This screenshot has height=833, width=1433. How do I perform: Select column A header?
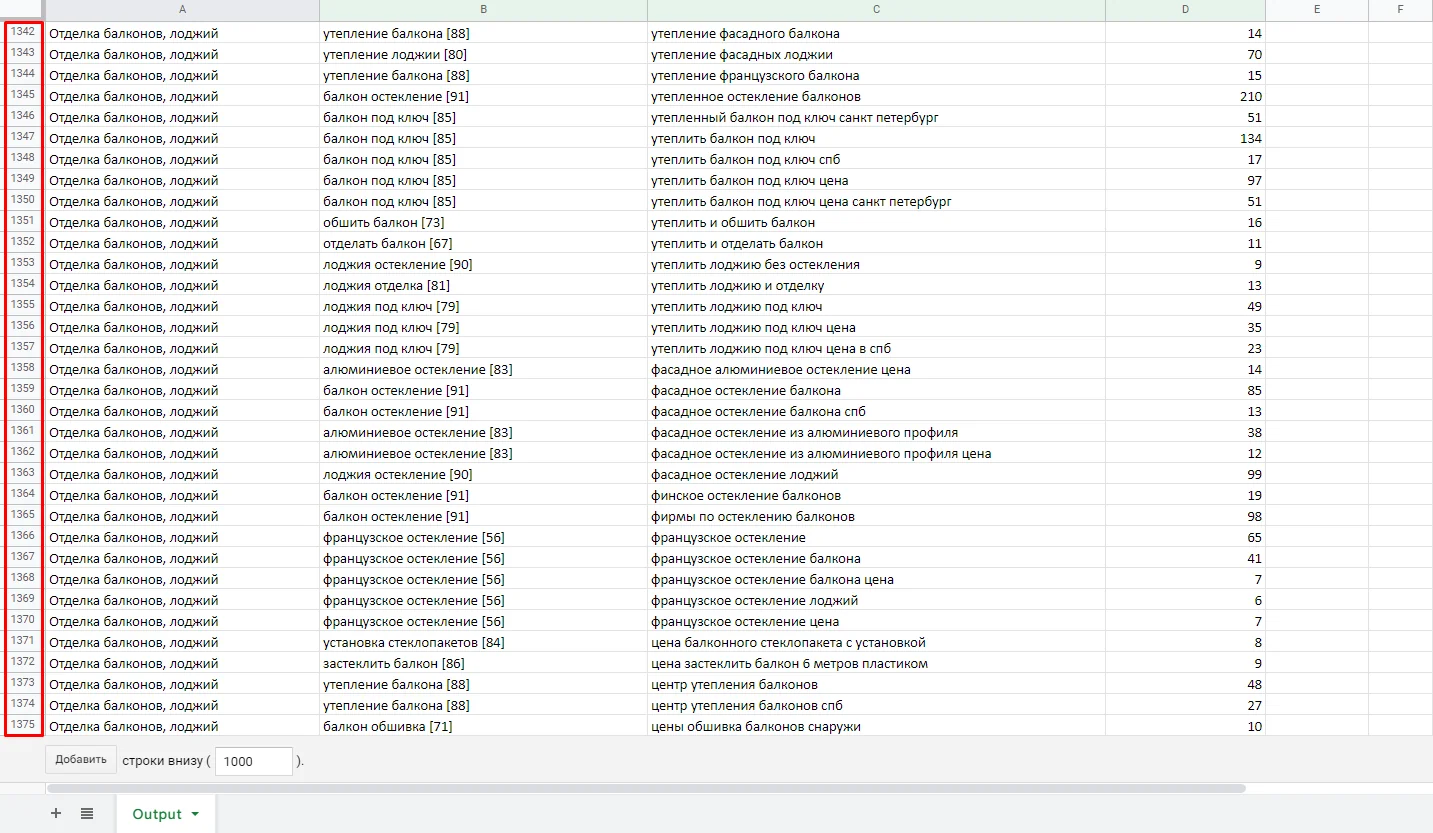click(182, 9)
